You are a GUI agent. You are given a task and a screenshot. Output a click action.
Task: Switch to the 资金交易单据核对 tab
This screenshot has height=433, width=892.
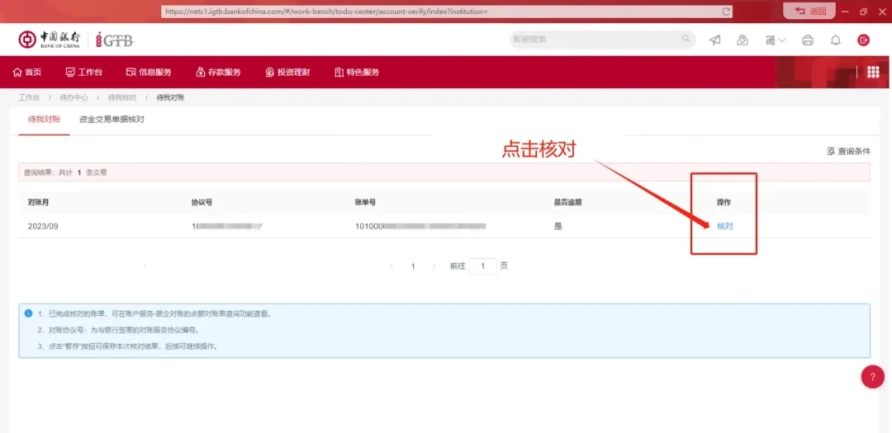coord(112,119)
